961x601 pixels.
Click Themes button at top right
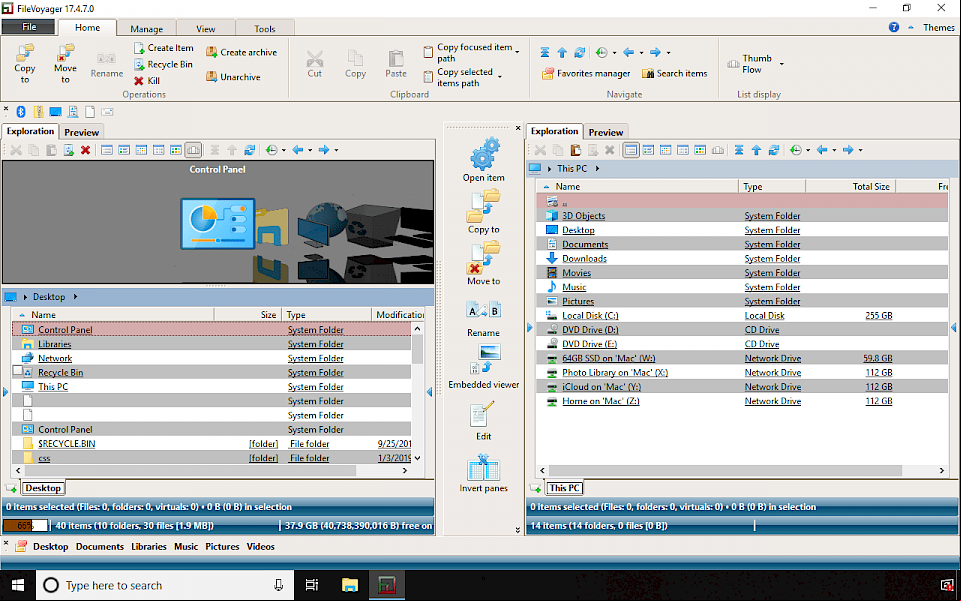tap(938, 28)
